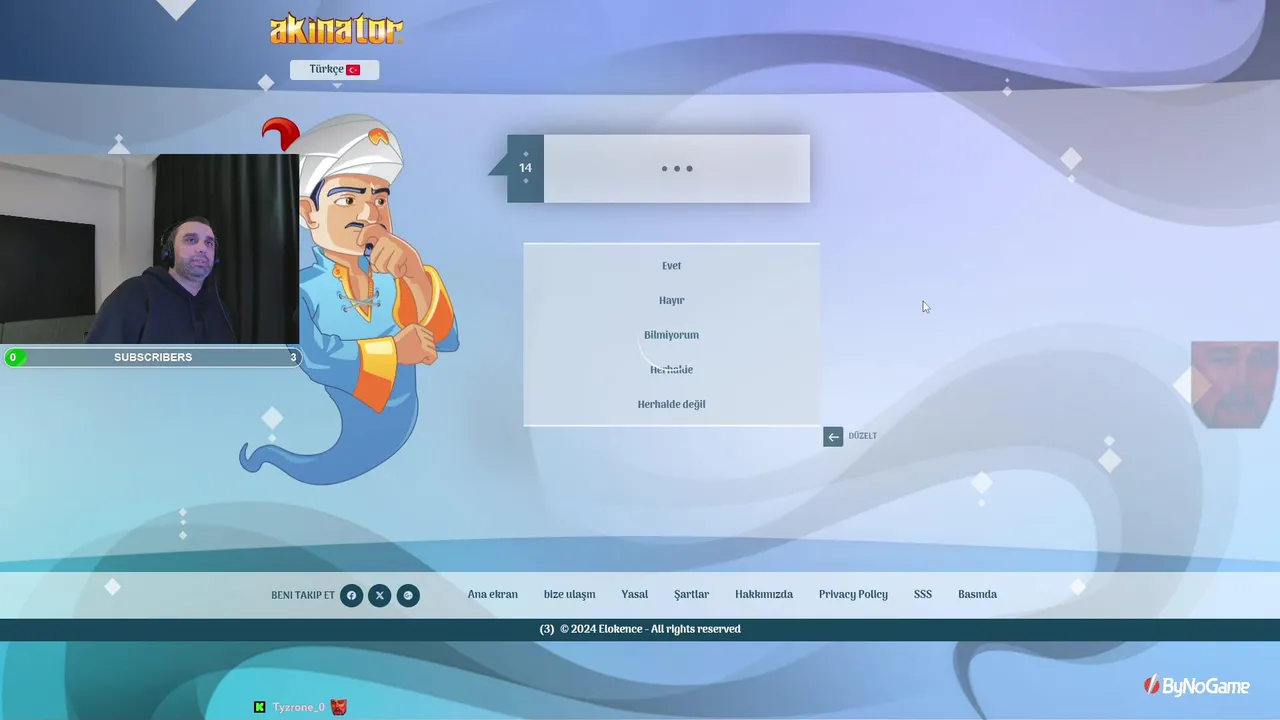The image size is (1280, 720).
Task: Click the ByNoGame logo
Action: pos(1196,686)
